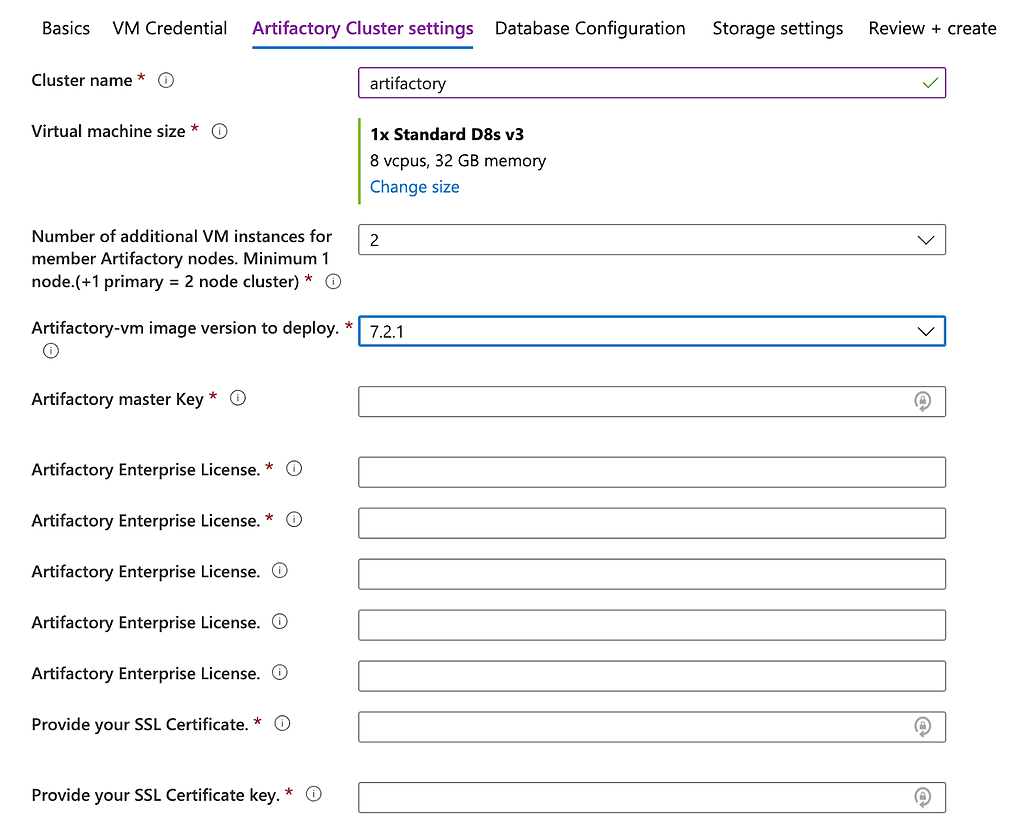
Task: Expand the additional VM instances dropdown
Action: [926, 240]
